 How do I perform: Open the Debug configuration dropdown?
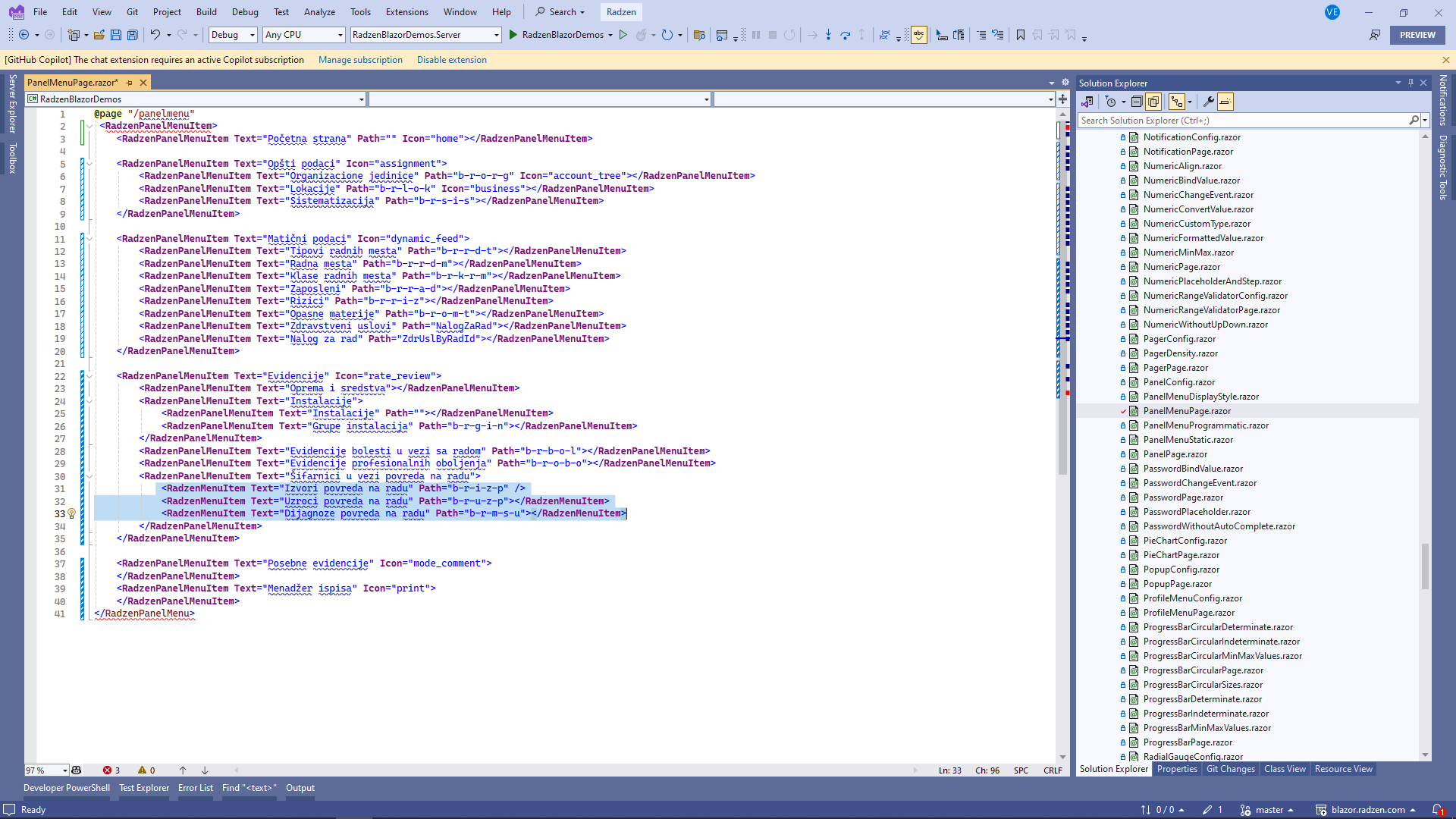point(233,35)
